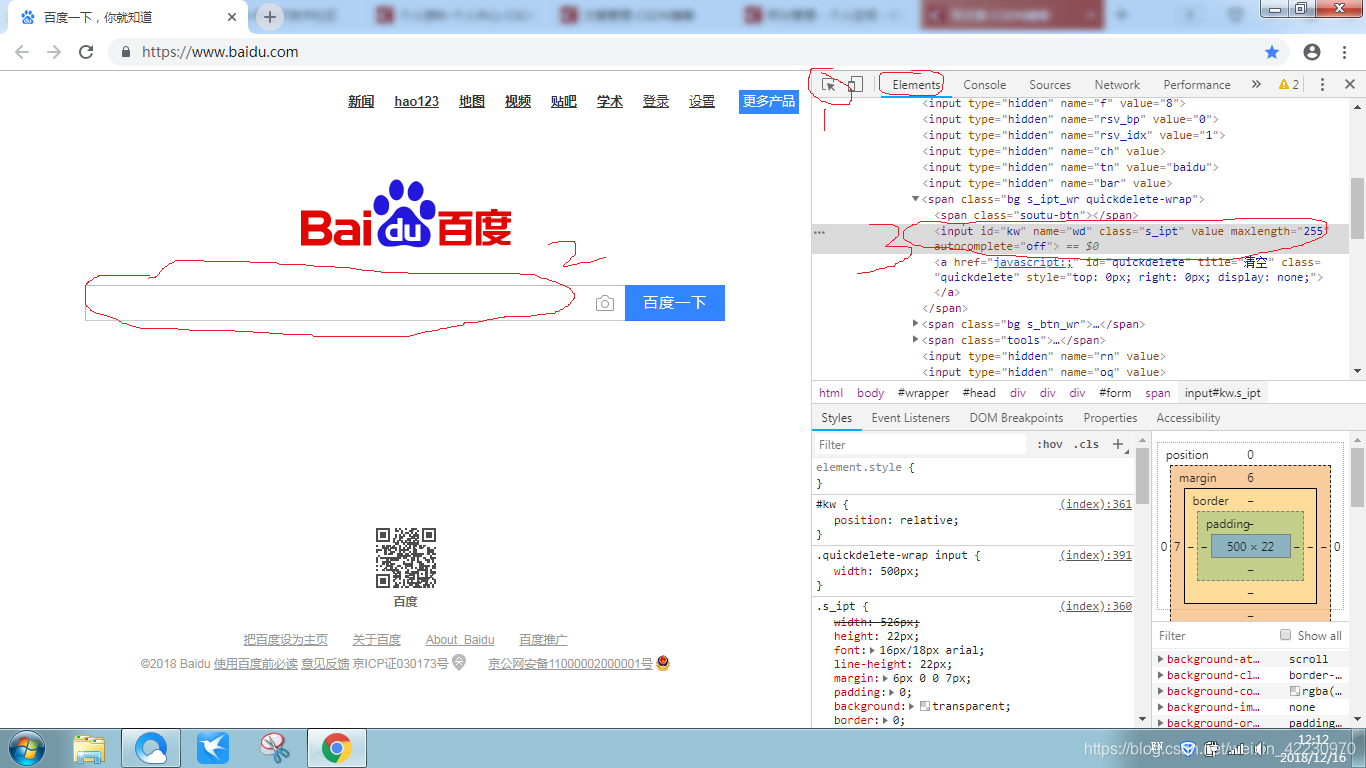Open the Windows Start button
Image resolution: width=1366 pixels, height=768 pixels.
pos(25,747)
